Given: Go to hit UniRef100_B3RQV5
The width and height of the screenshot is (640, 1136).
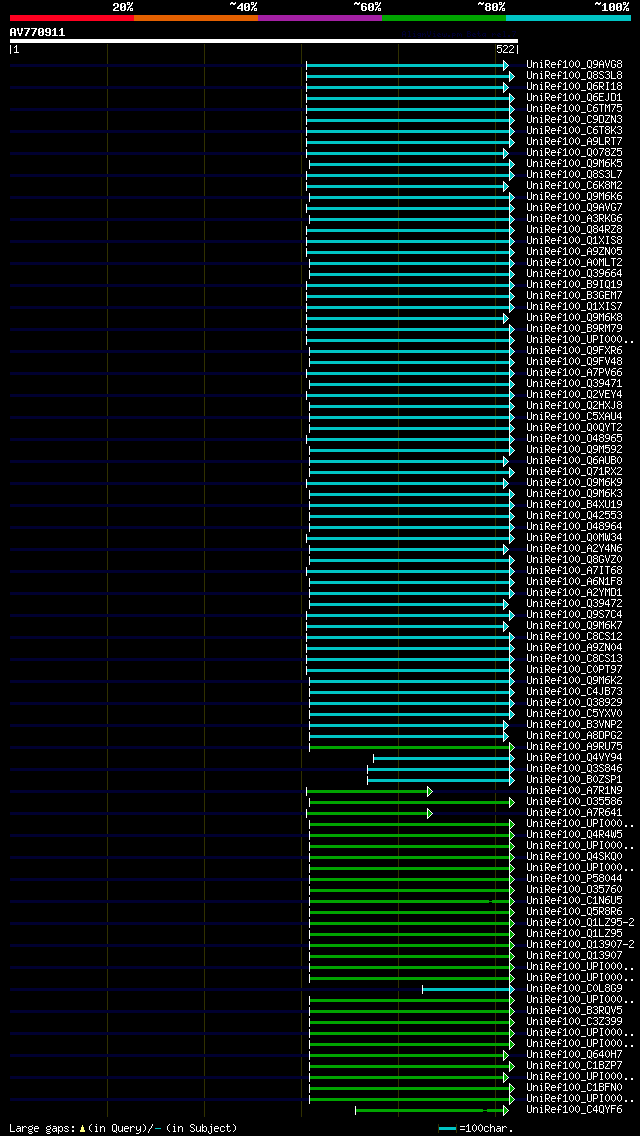Looking at the screenshot, I should (x=574, y=1010).
